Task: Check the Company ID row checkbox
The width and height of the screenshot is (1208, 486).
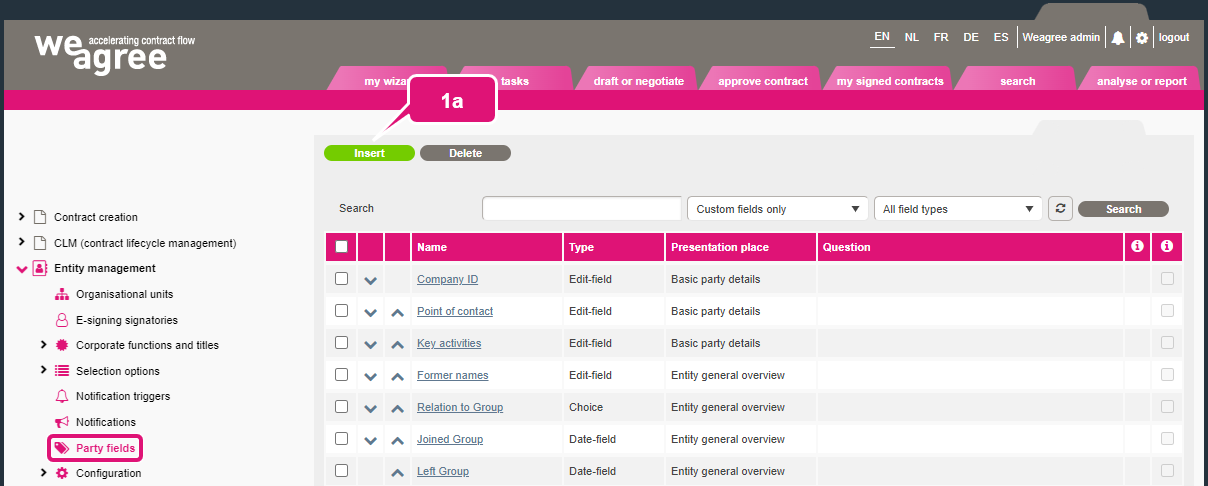Action: tap(341, 278)
